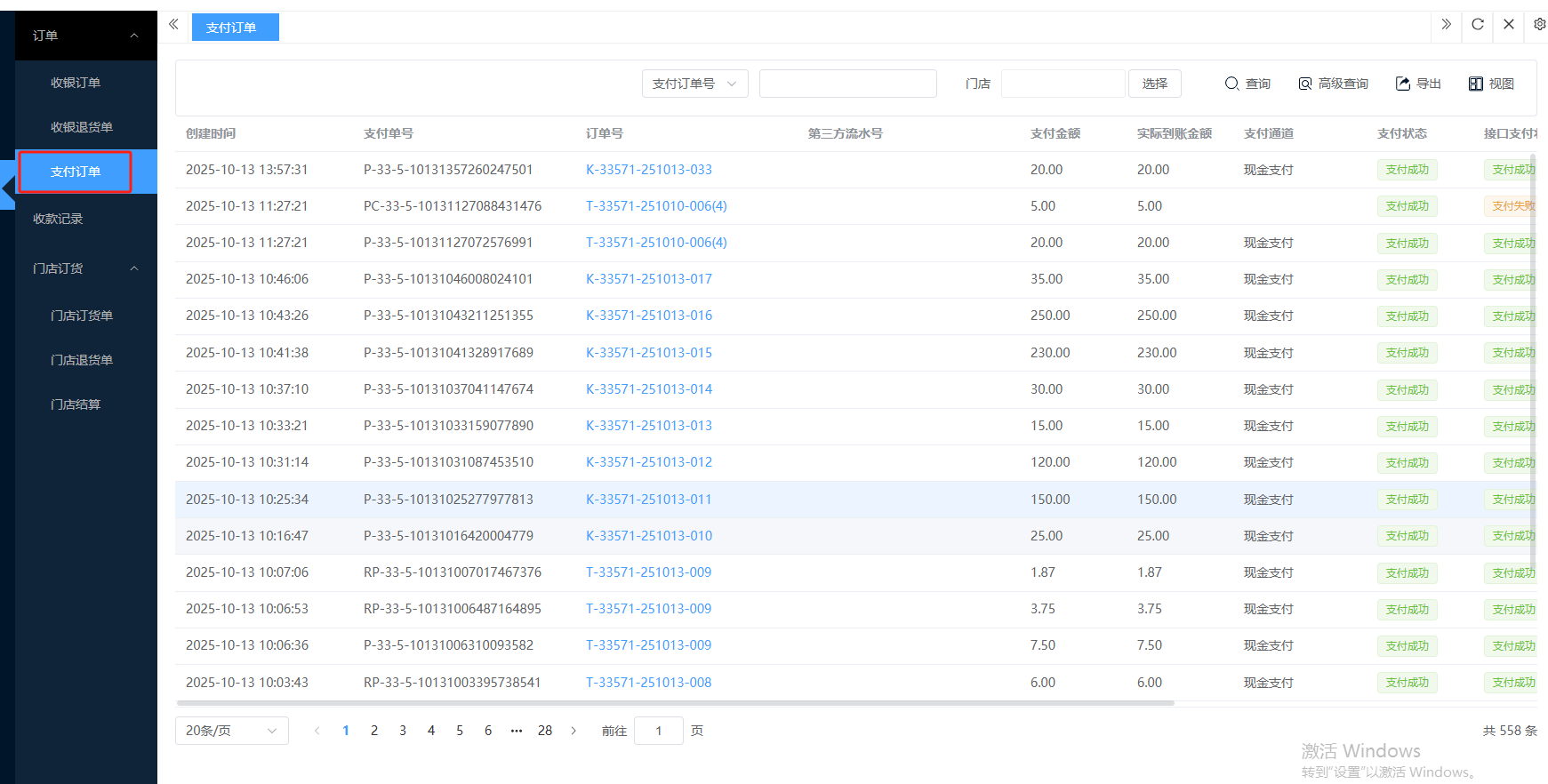
Task: Close current tab with X icon
Action: coord(1509,25)
